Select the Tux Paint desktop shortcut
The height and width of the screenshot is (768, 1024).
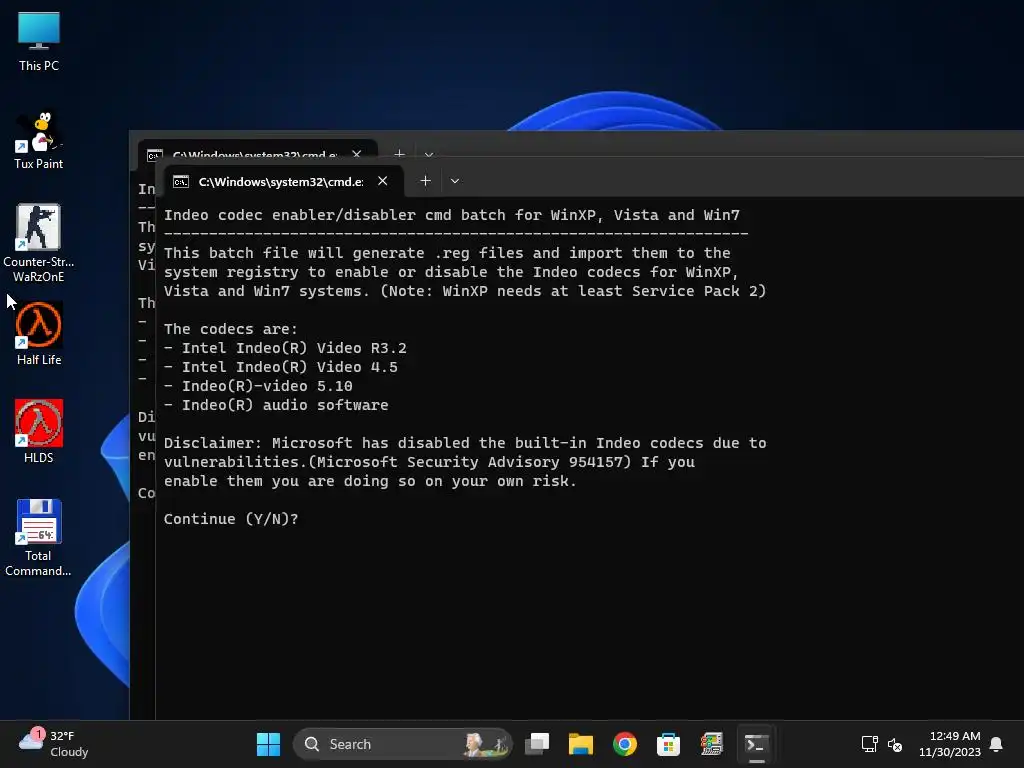coord(39,140)
